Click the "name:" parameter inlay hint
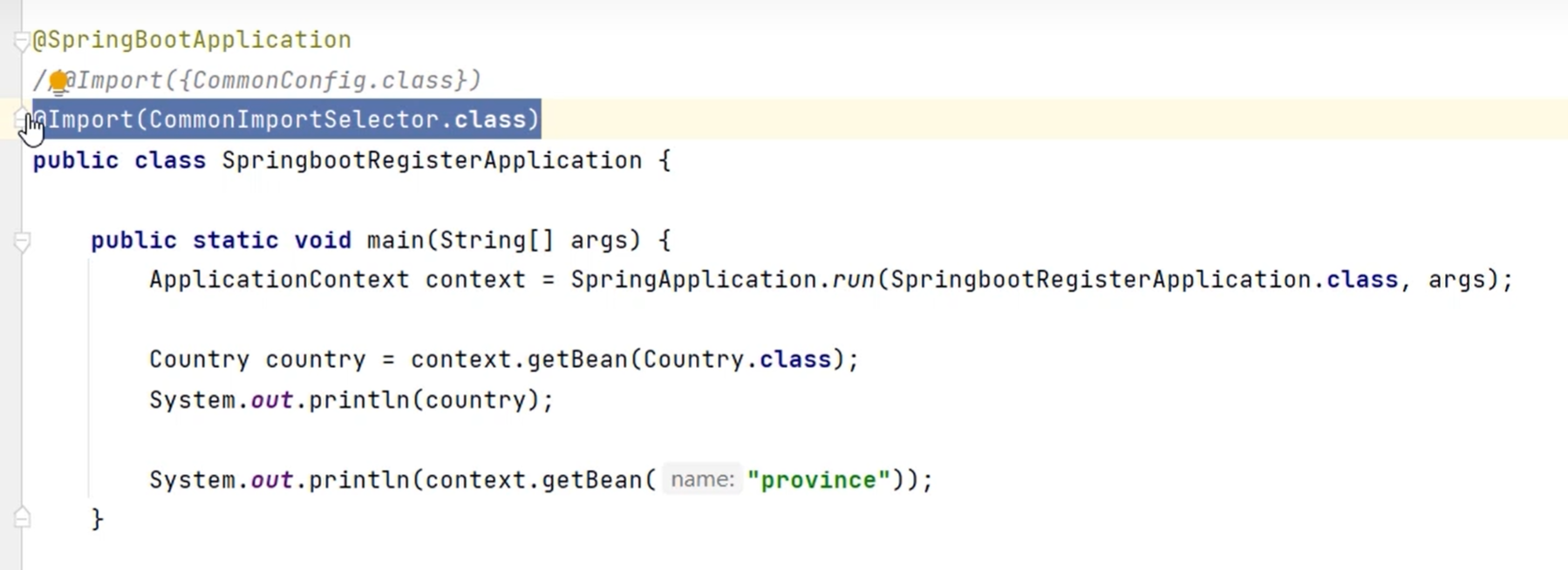The height and width of the screenshot is (570, 1568). click(702, 480)
